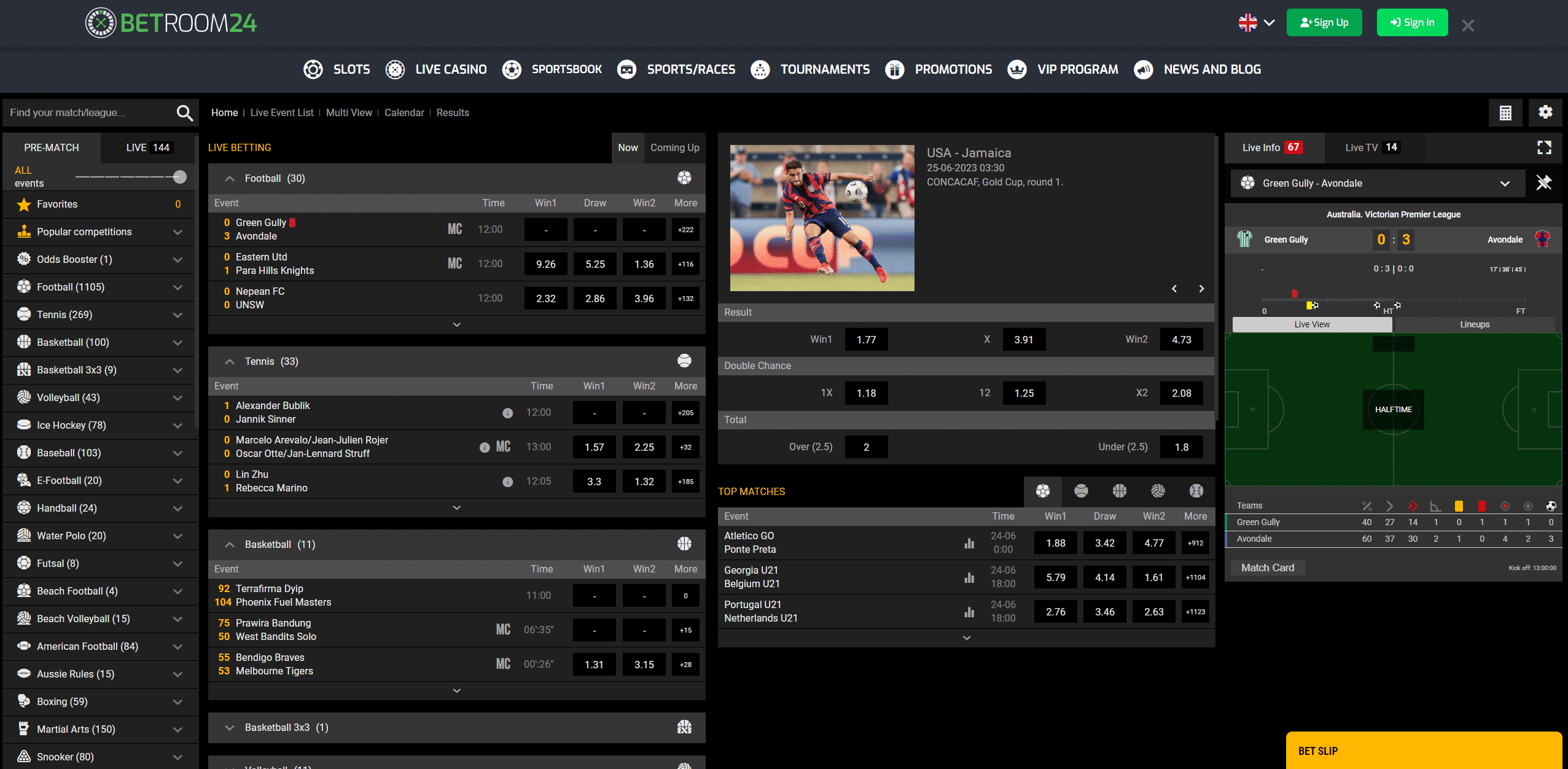Open the PRE-MATCH tab

point(52,147)
